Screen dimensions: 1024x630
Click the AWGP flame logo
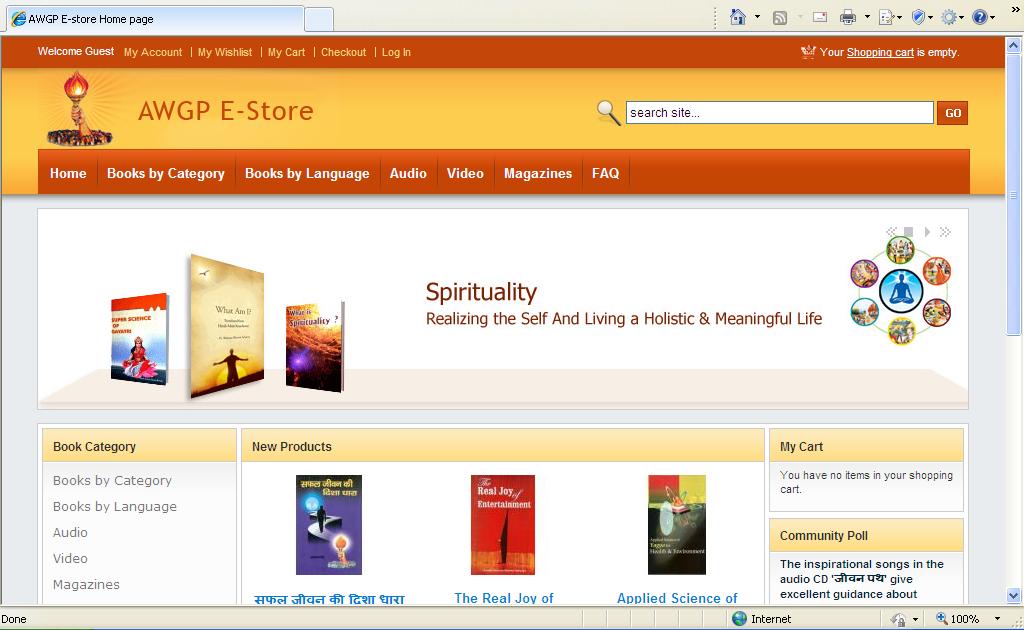[78, 110]
